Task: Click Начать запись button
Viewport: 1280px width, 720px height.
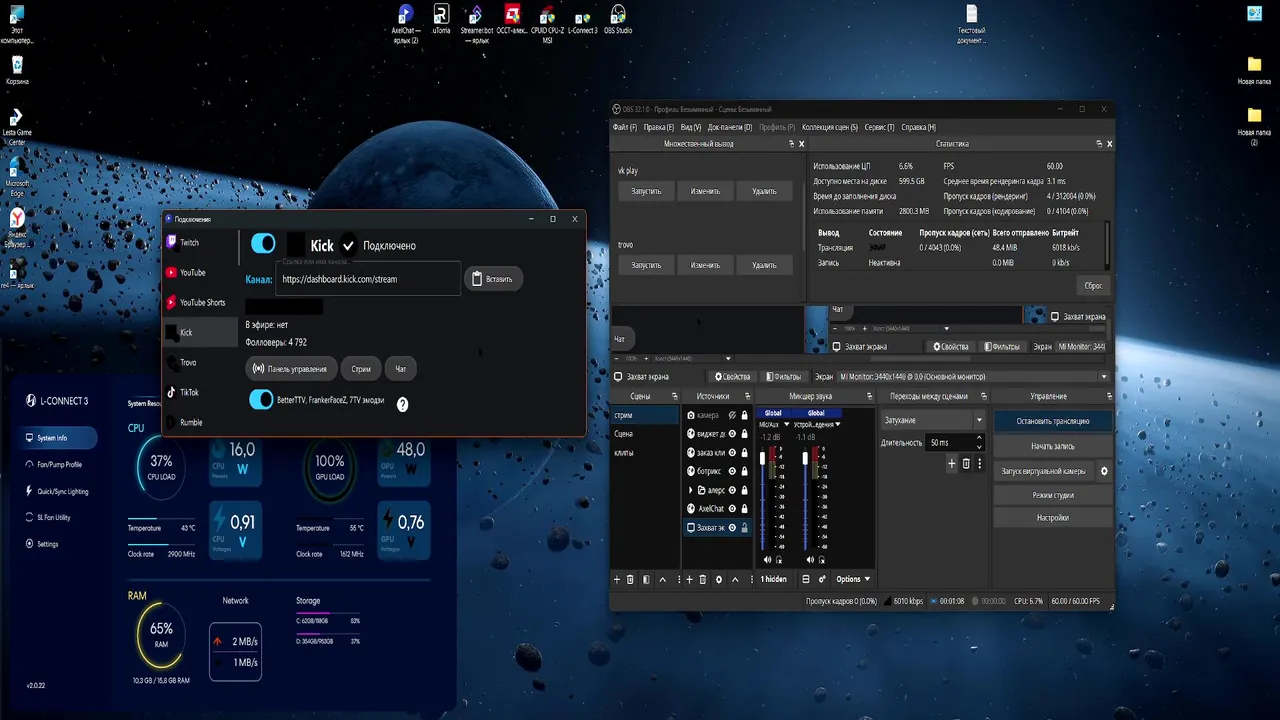Action: (x=1052, y=446)
